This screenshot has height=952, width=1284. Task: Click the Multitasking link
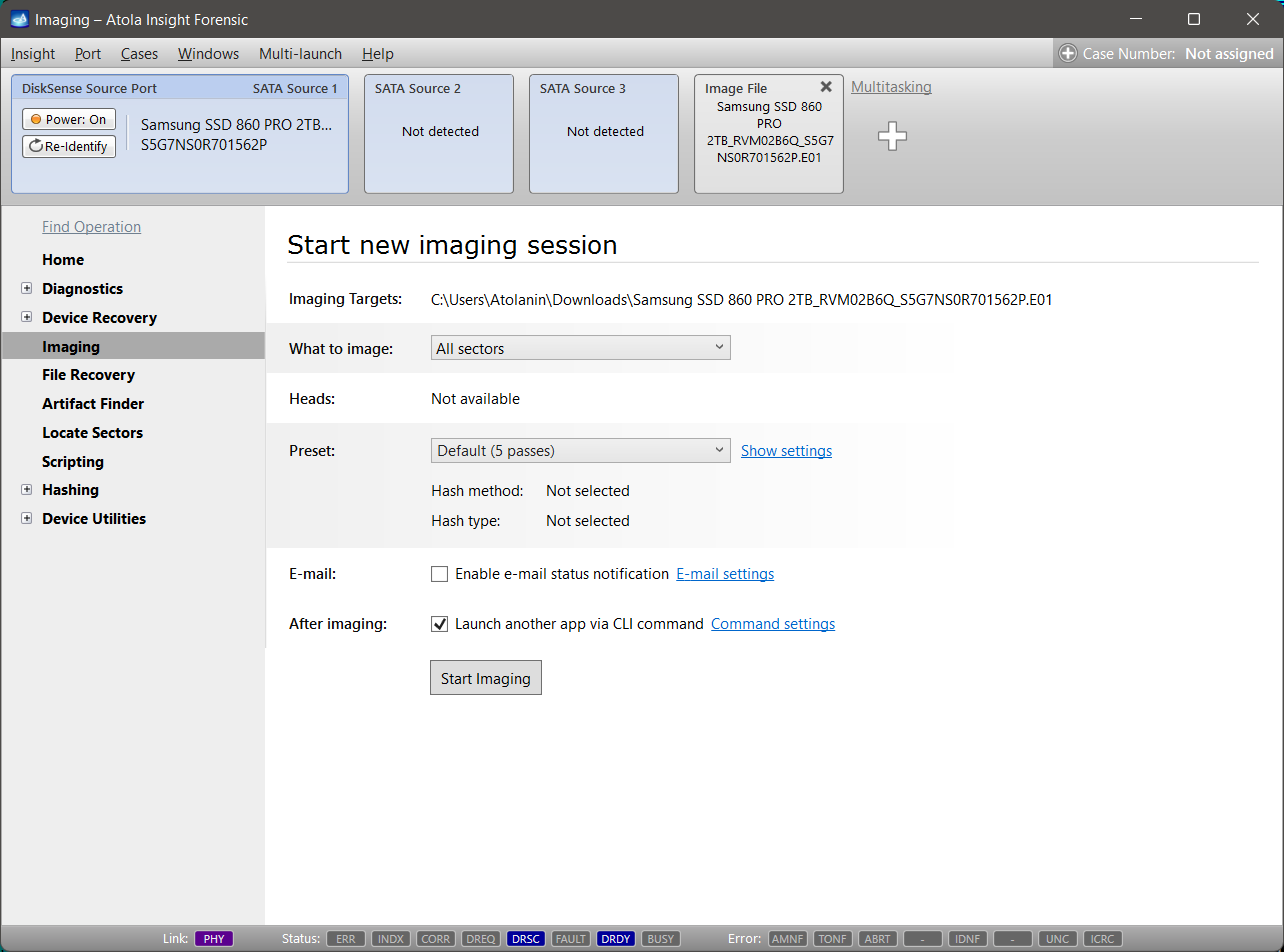click(x=891, y=87)
